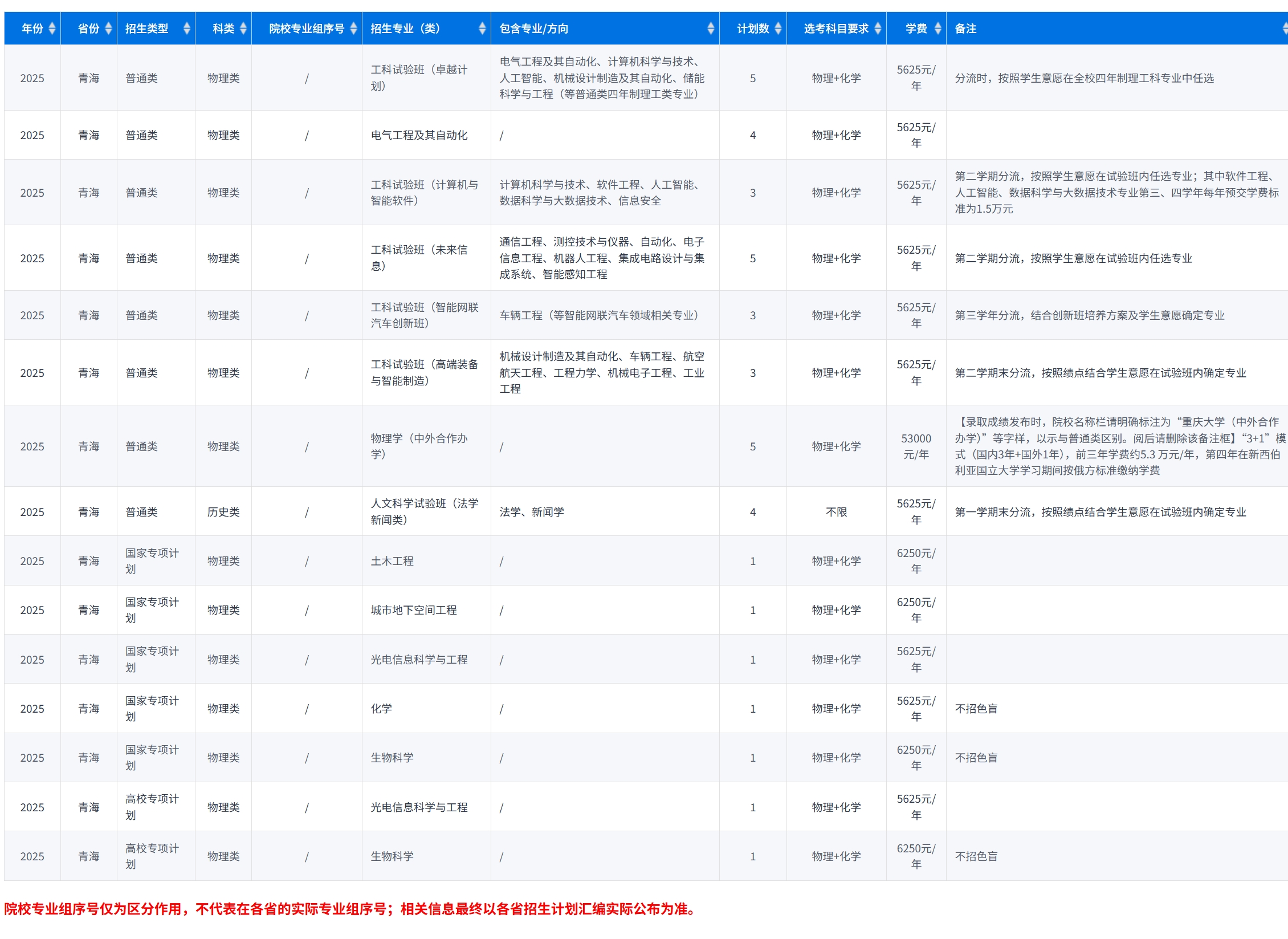The width and height of the screenshot is (1288, 939).
Task: Click the 物理学(中外合作办学) major cell
Action: (419, 446)
